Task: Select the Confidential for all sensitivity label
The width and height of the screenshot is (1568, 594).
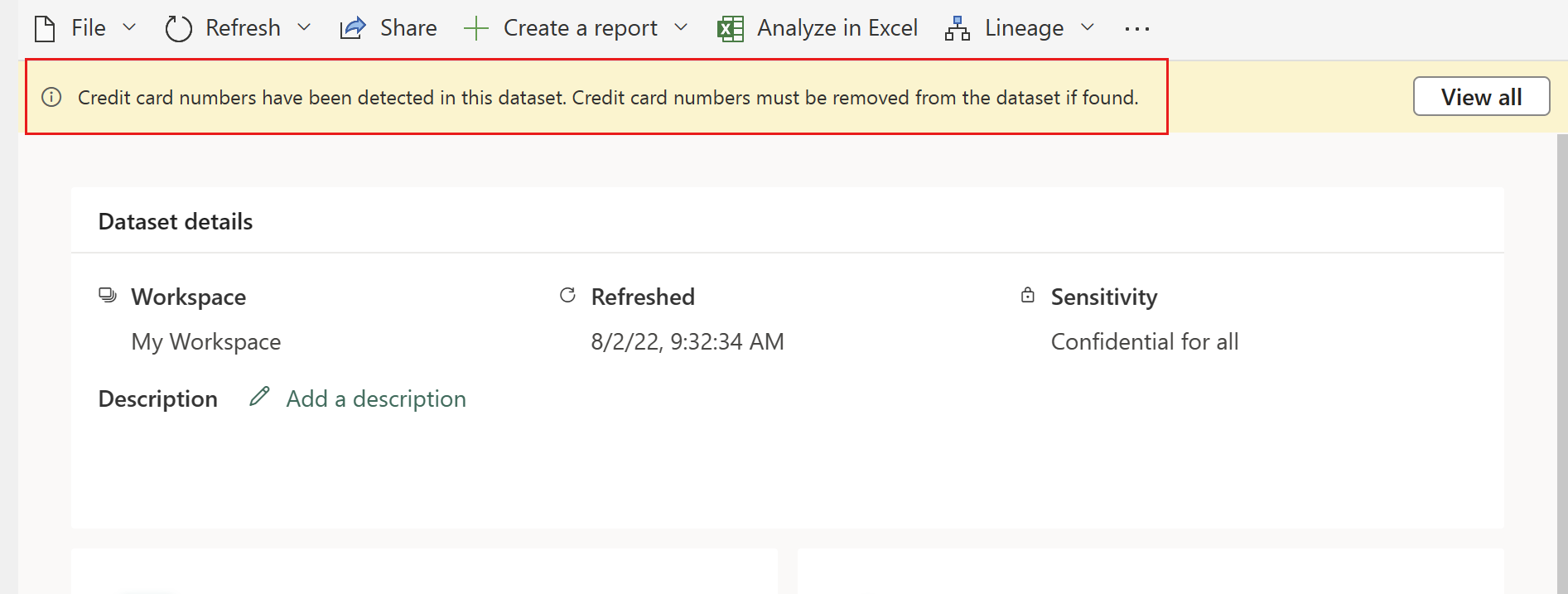Action: coord(1145,340)
